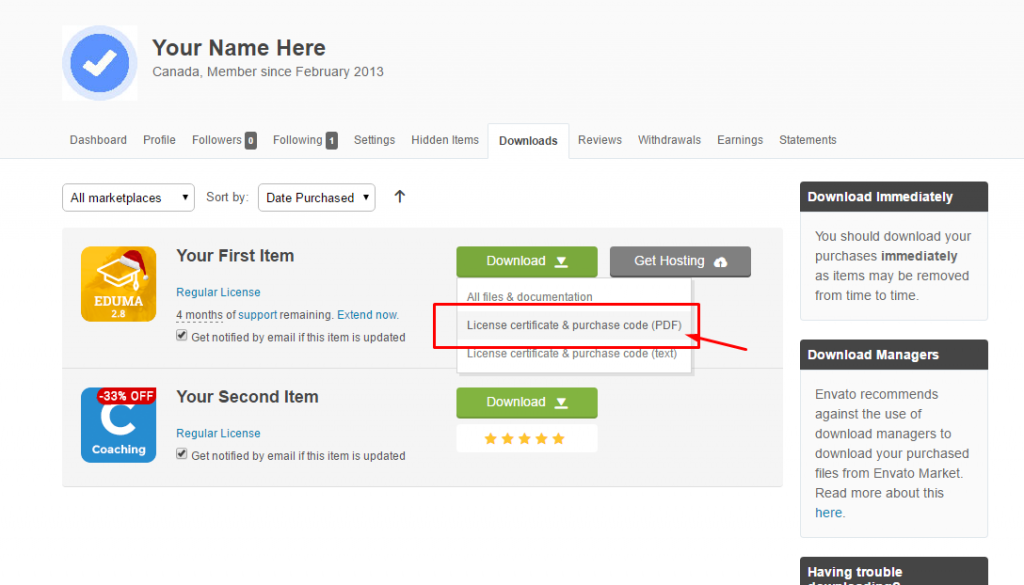Open the Settings tab
Viewport: 1024px width, 585px height.
click(x=374, y=140)
